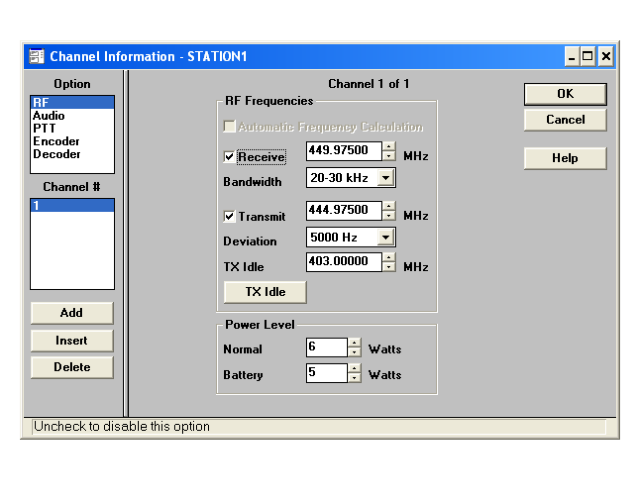Open Help for channel information
The height and width of the screenshot is (480, 640).
tap(565, 158)
